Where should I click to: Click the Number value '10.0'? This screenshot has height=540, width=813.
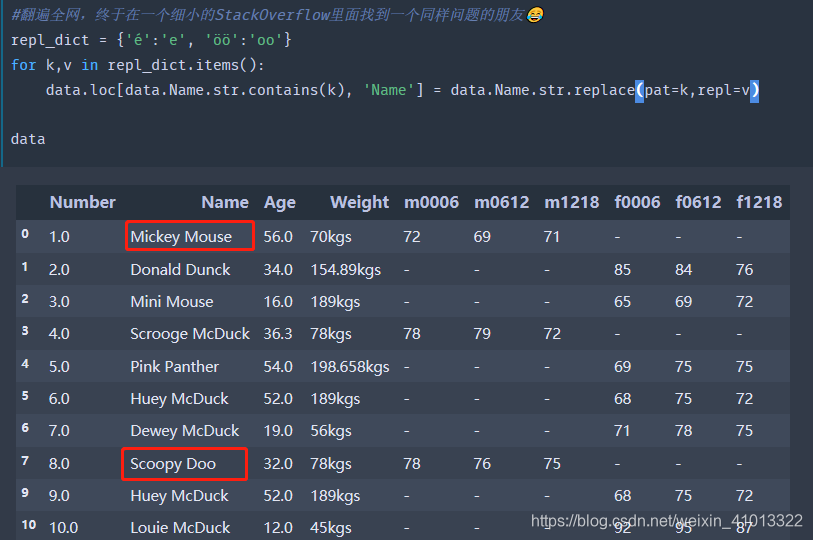pos(63,528)
